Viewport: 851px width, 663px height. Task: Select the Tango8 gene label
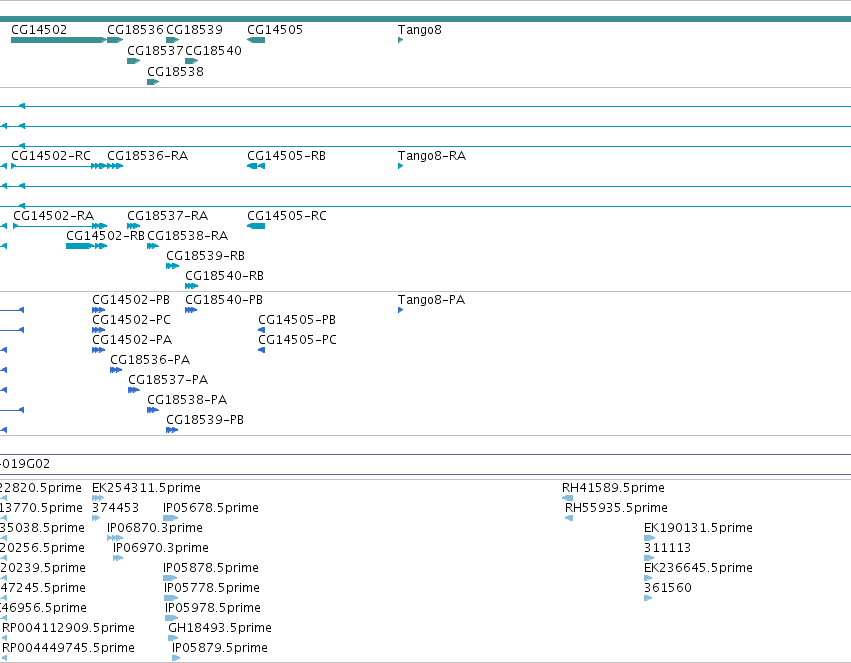420,30
